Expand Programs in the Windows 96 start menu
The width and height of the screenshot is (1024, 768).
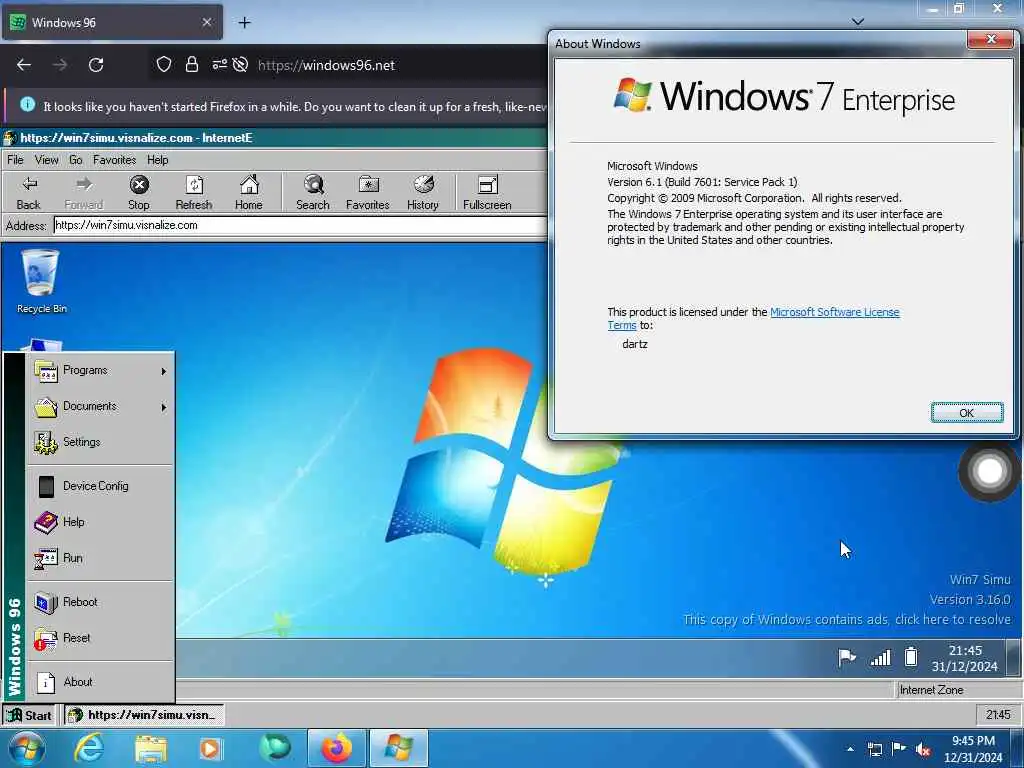click(100, 371)
